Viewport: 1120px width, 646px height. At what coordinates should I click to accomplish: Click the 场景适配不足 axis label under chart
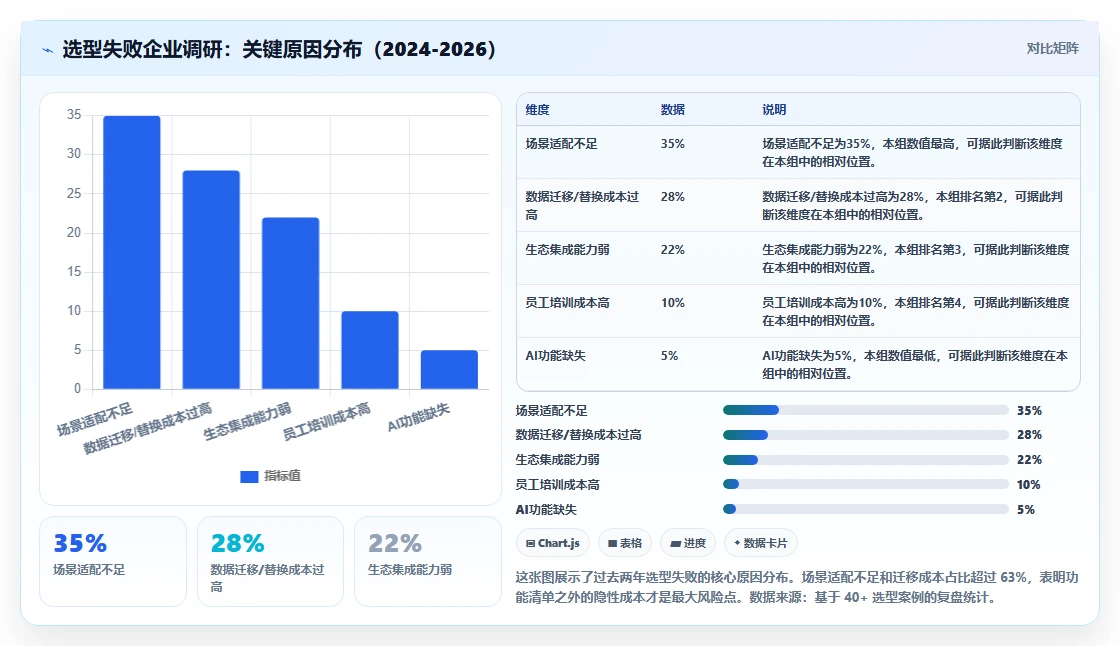[95, 419]
